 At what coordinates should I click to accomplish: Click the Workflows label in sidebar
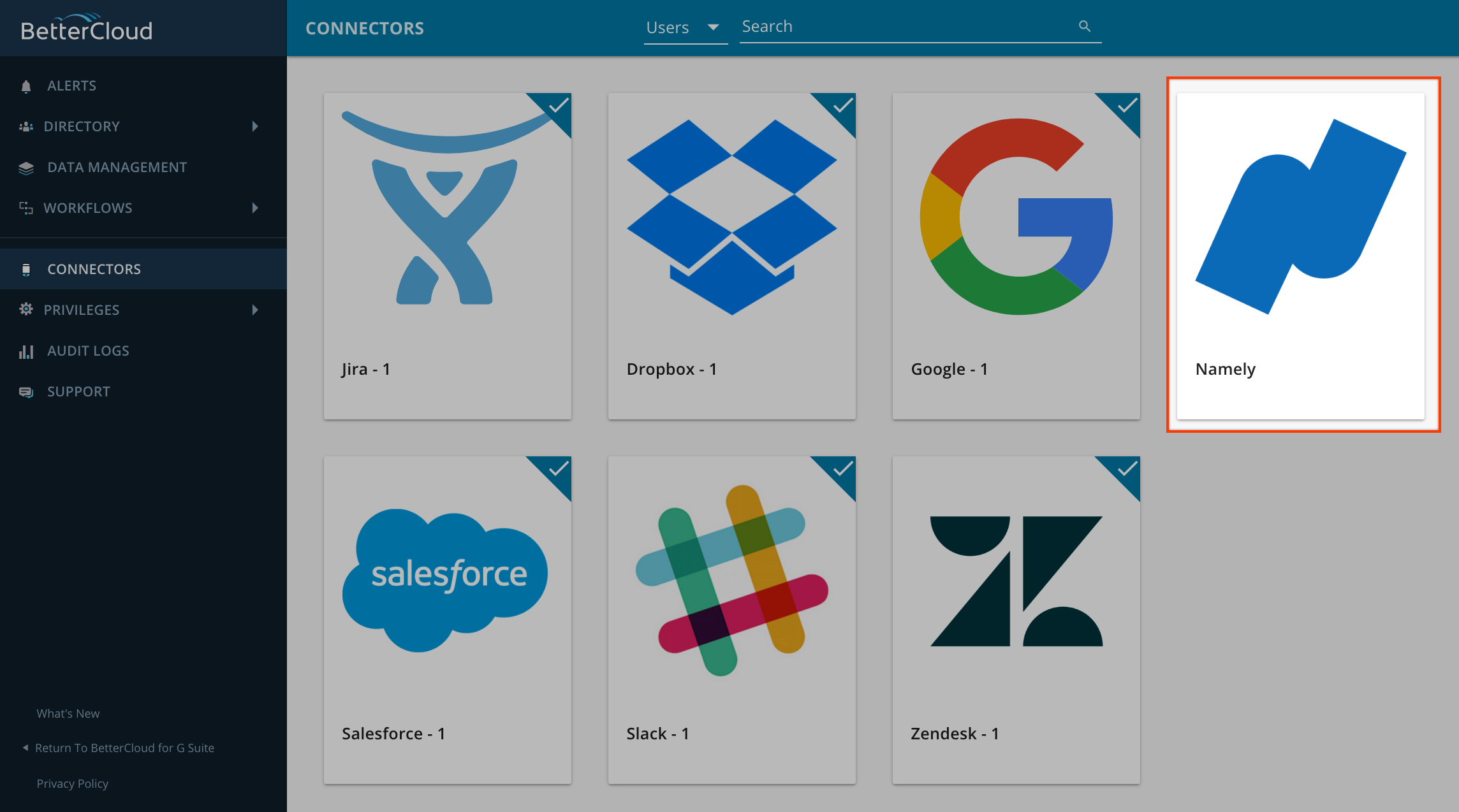coord(88,208)
